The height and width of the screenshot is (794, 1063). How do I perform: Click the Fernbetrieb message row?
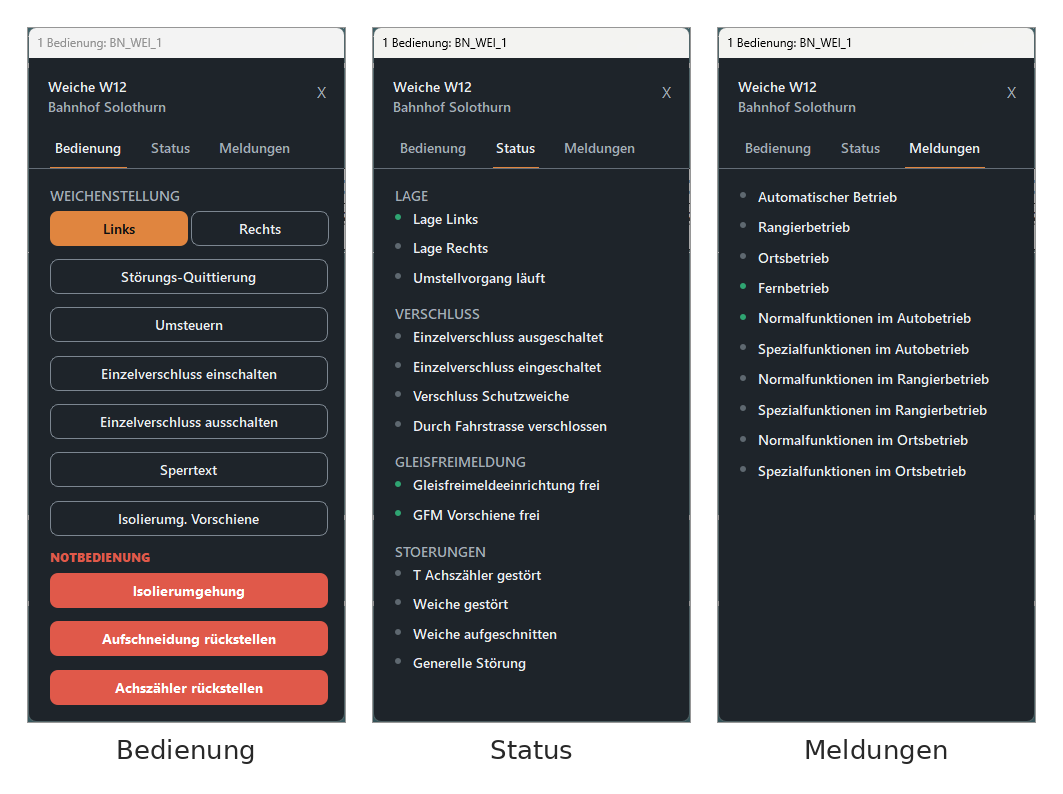point(785,288)
